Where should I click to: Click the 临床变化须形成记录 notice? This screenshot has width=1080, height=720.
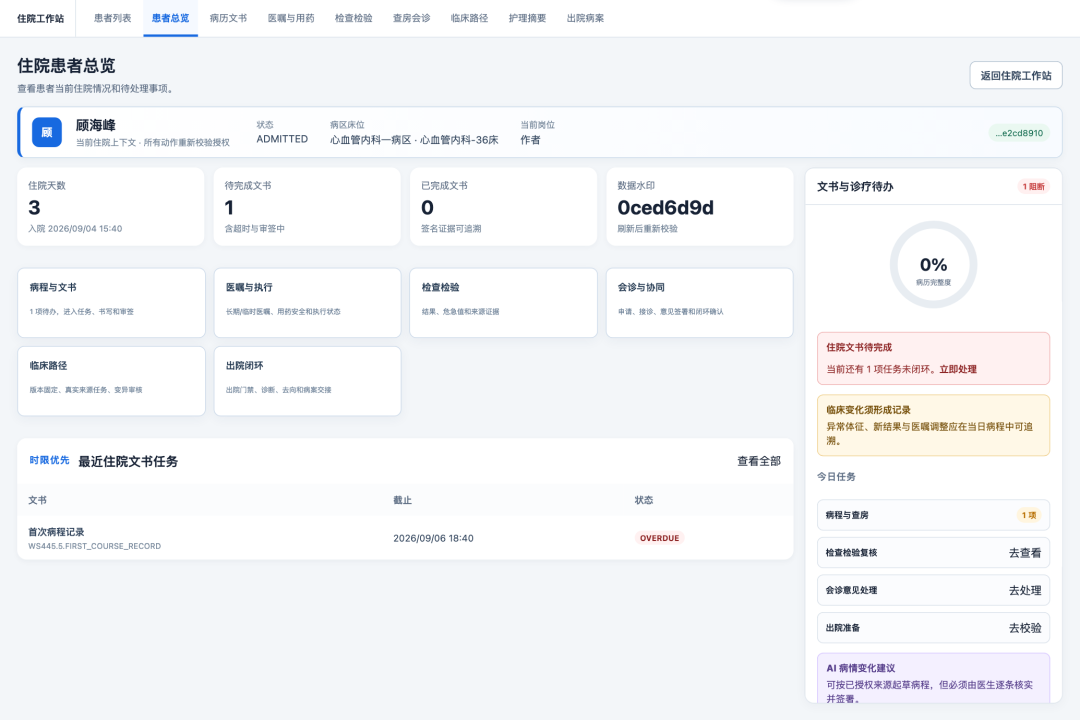933,425
